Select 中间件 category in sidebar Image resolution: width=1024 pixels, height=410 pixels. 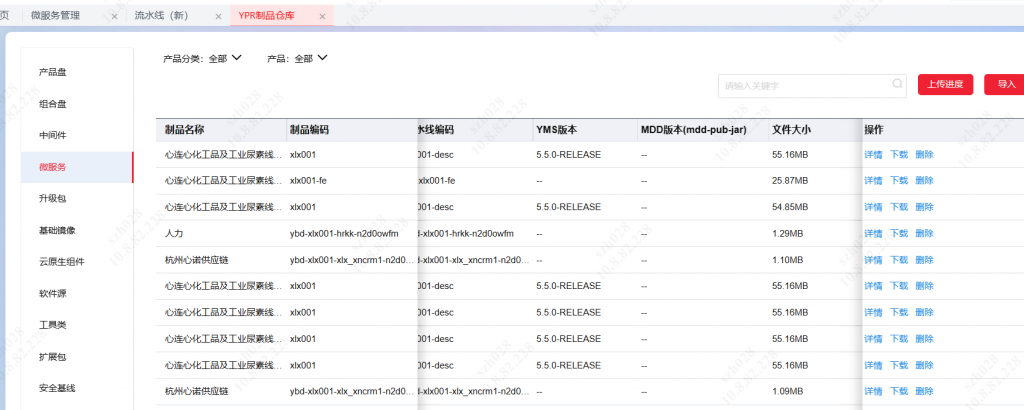click(53, 135)
